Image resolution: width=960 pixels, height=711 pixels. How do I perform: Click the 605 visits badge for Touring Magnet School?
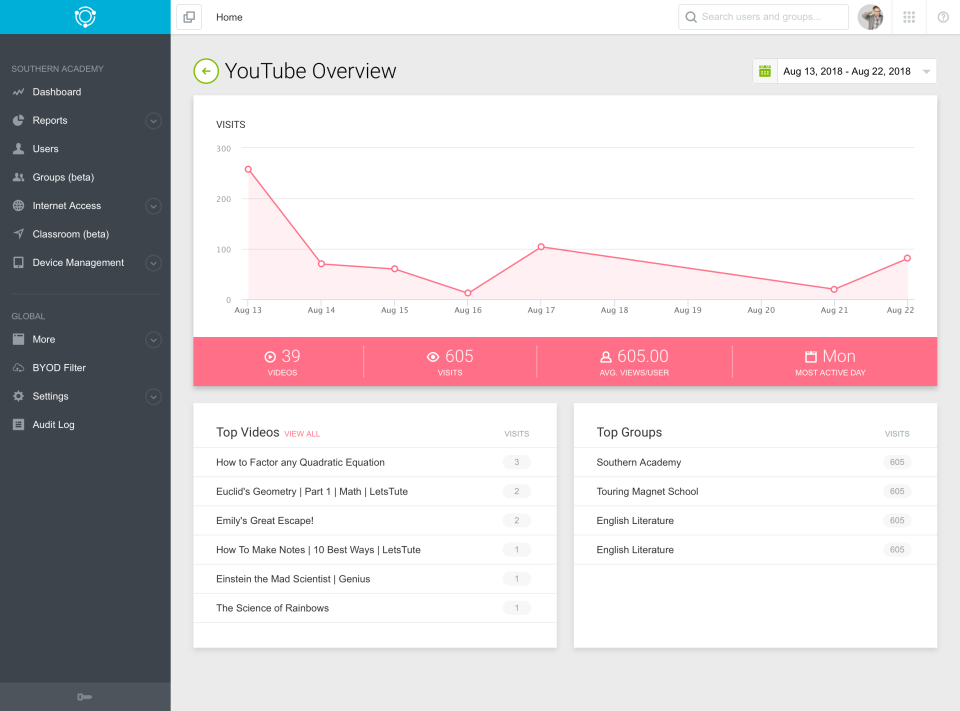(x=897, y=491)
